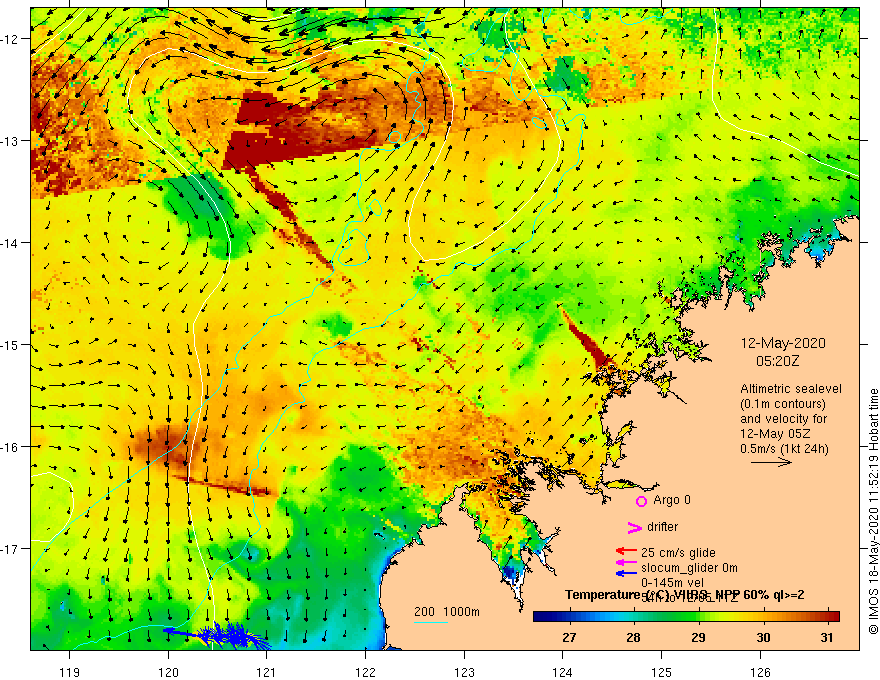The width and height of the screenshot is (880, 680).
Task: Click the blue 0-145m vel legend arrow
Action: click(626, 573)
